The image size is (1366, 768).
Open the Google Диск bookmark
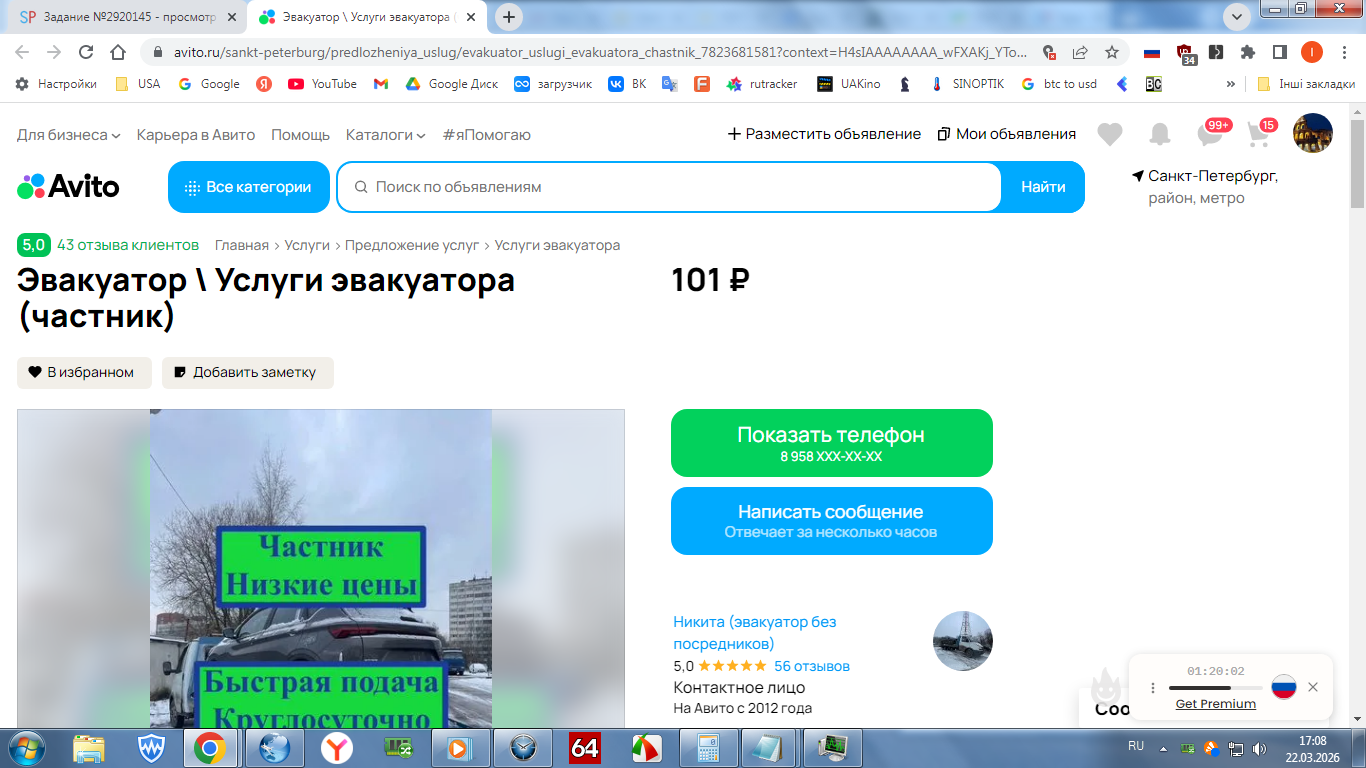point(451,84)
